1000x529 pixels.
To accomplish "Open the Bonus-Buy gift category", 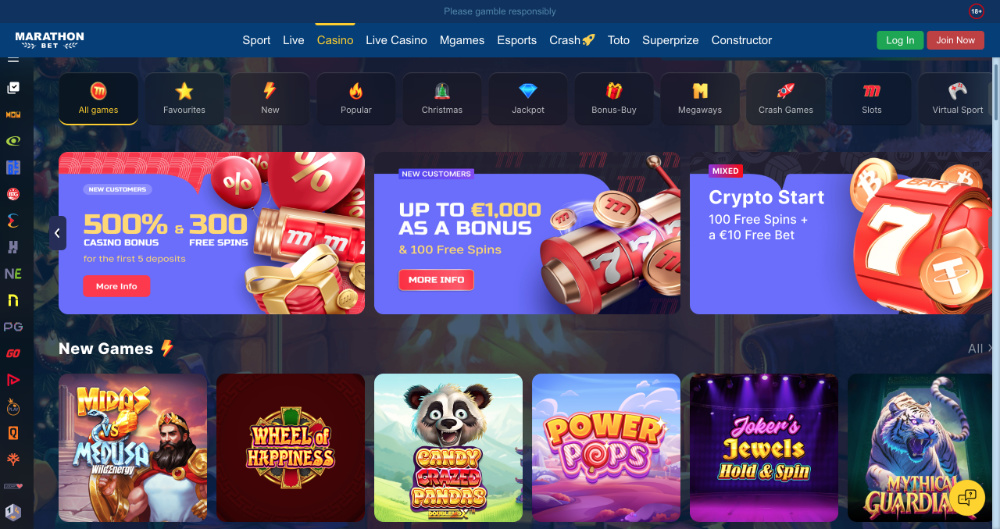I will pos(614,99).
